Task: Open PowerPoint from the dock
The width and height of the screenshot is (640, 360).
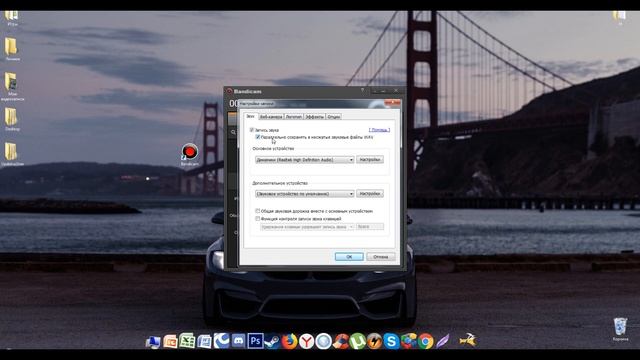Action: 170,341
